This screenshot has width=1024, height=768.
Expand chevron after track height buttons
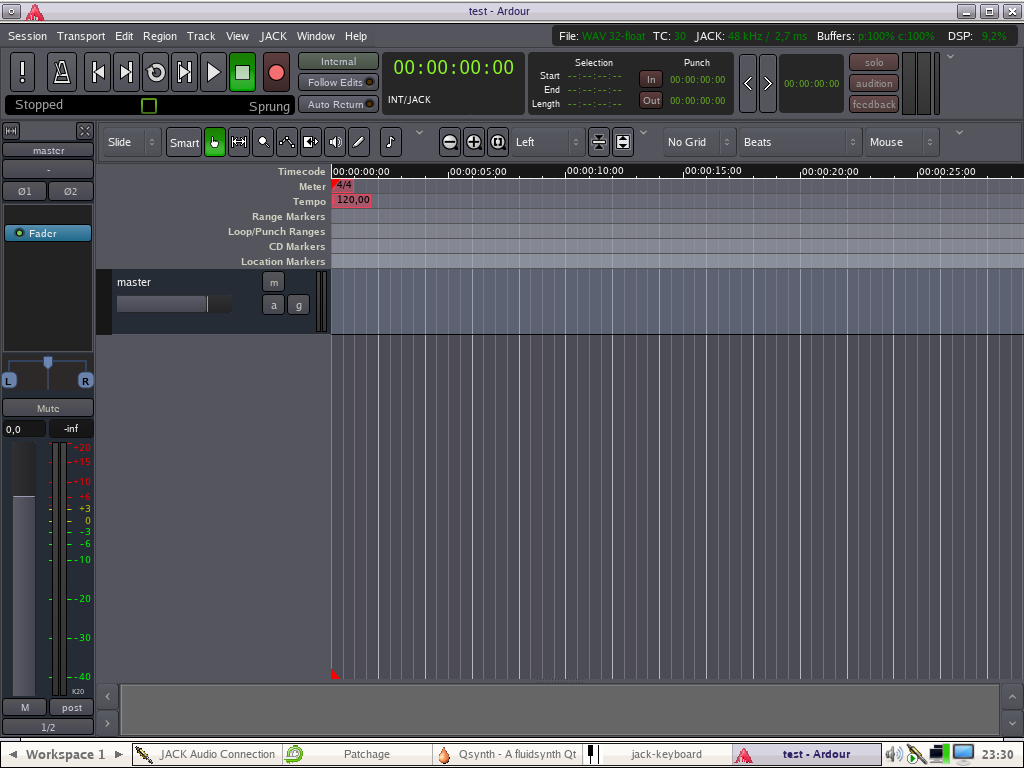(x=643, y=133)
